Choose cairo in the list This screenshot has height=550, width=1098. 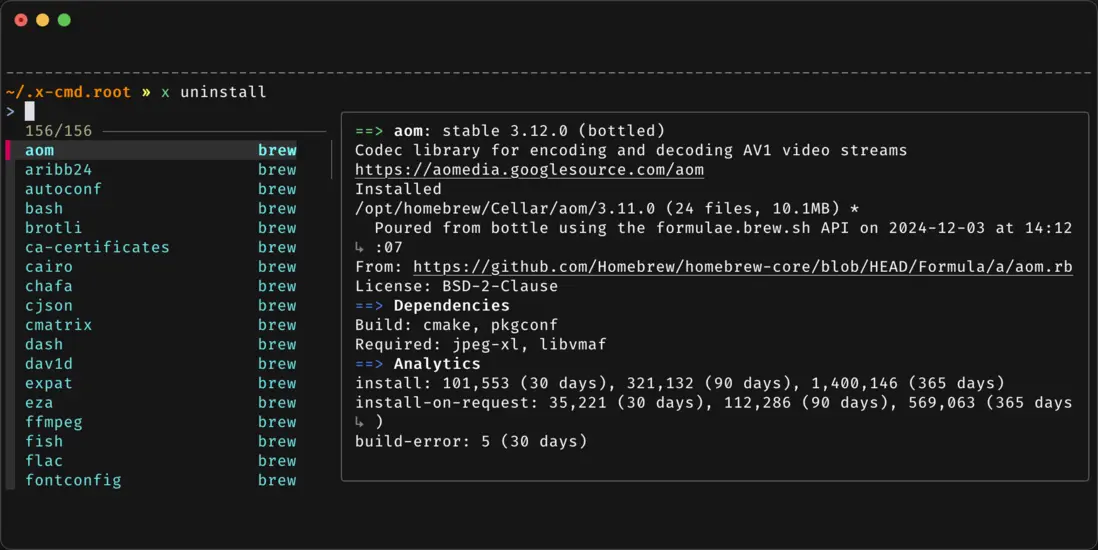point(49,267)
